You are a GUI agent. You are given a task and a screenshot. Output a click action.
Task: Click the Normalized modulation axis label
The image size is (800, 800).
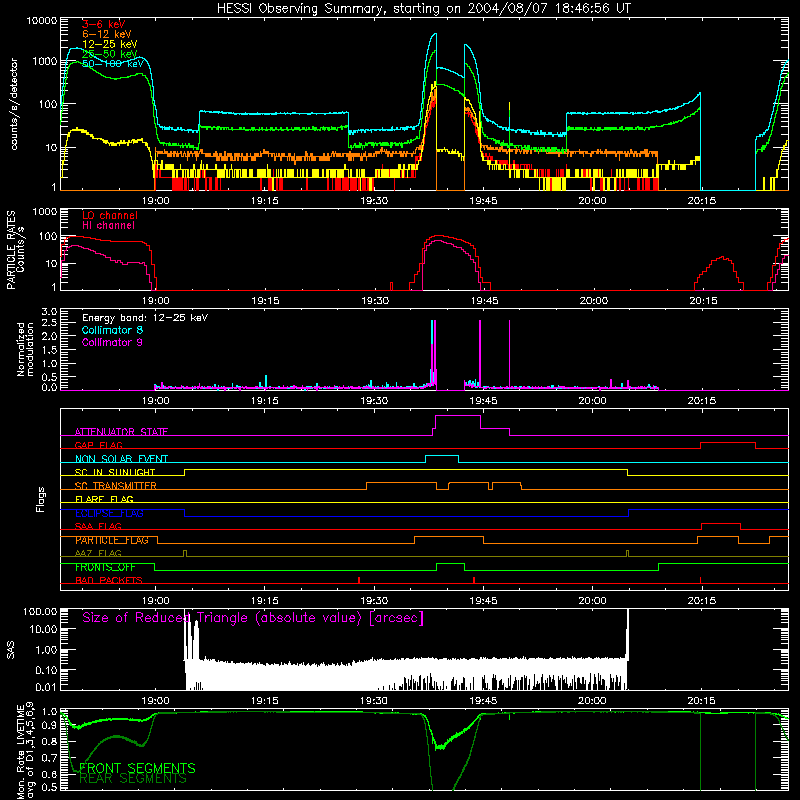[x=25, y=349]
